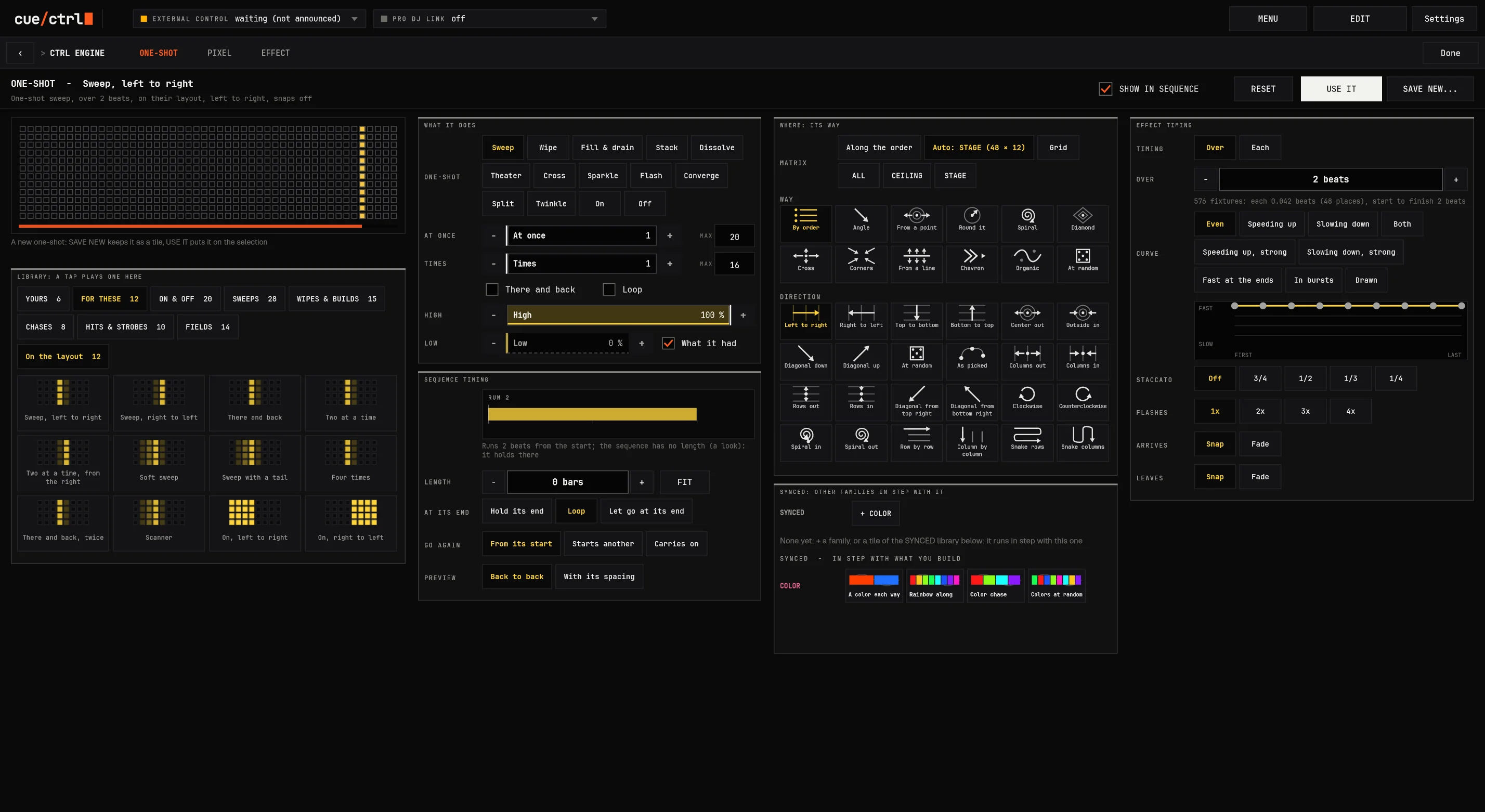Click the RESET button
The width and height of the screenshot is (1485, 812).
pyautogui.click(x=1263, y=89)
